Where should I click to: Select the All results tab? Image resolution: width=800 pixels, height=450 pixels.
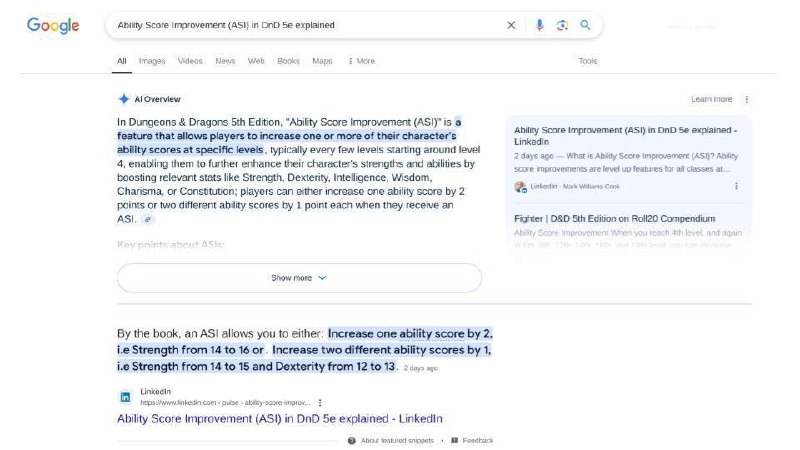pos(121,61)
